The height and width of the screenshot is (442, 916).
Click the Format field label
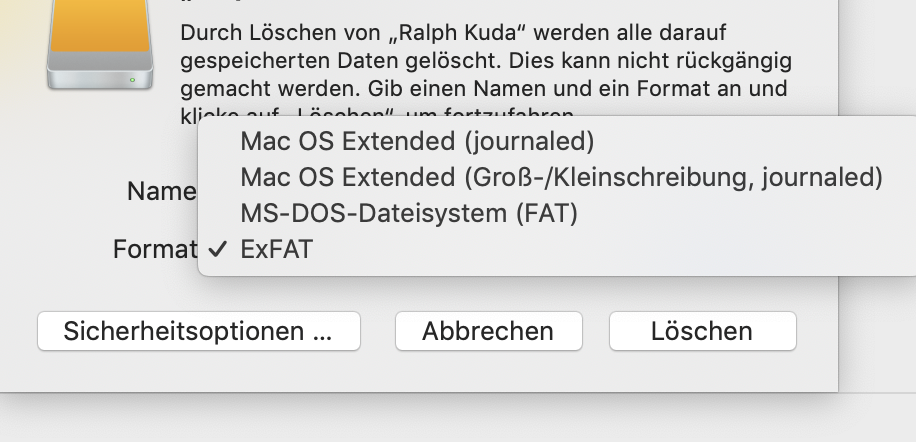click(155, 249)
